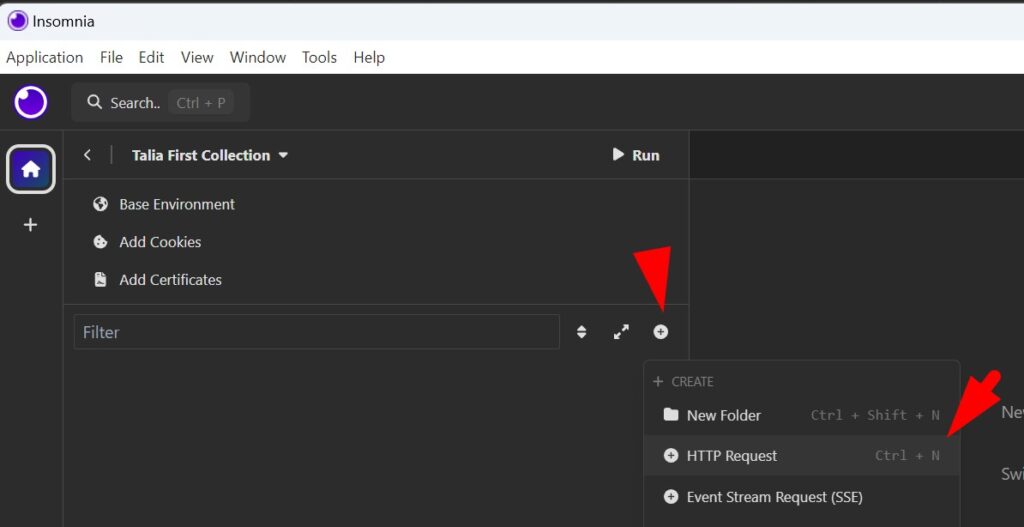The height and width of the screenshot is (527, 1024).
Task: Open the Home dashboard icon
Action: pos(31,169)
